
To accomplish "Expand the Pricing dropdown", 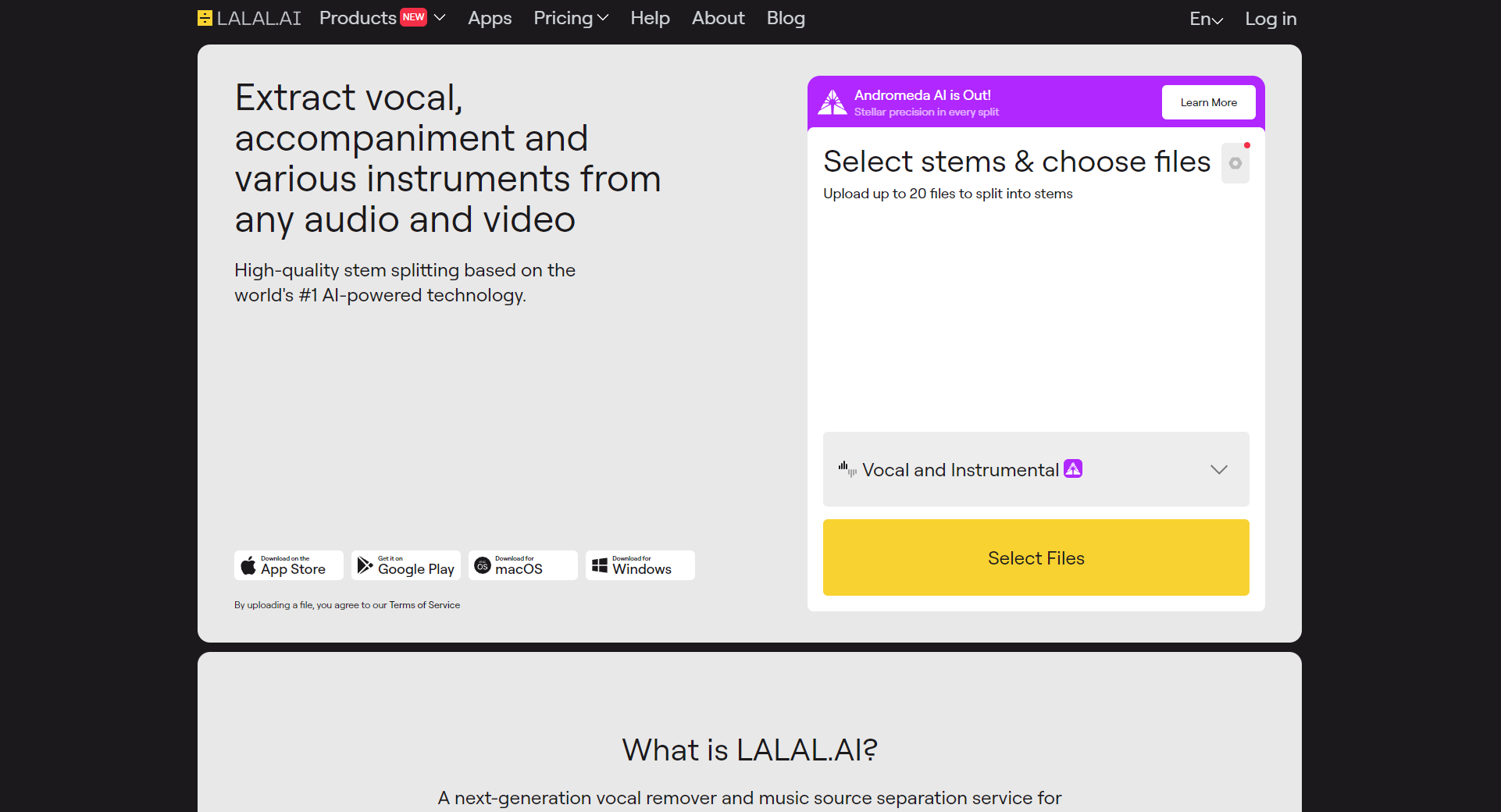I will pyautogui.click(x=571, y=18).
